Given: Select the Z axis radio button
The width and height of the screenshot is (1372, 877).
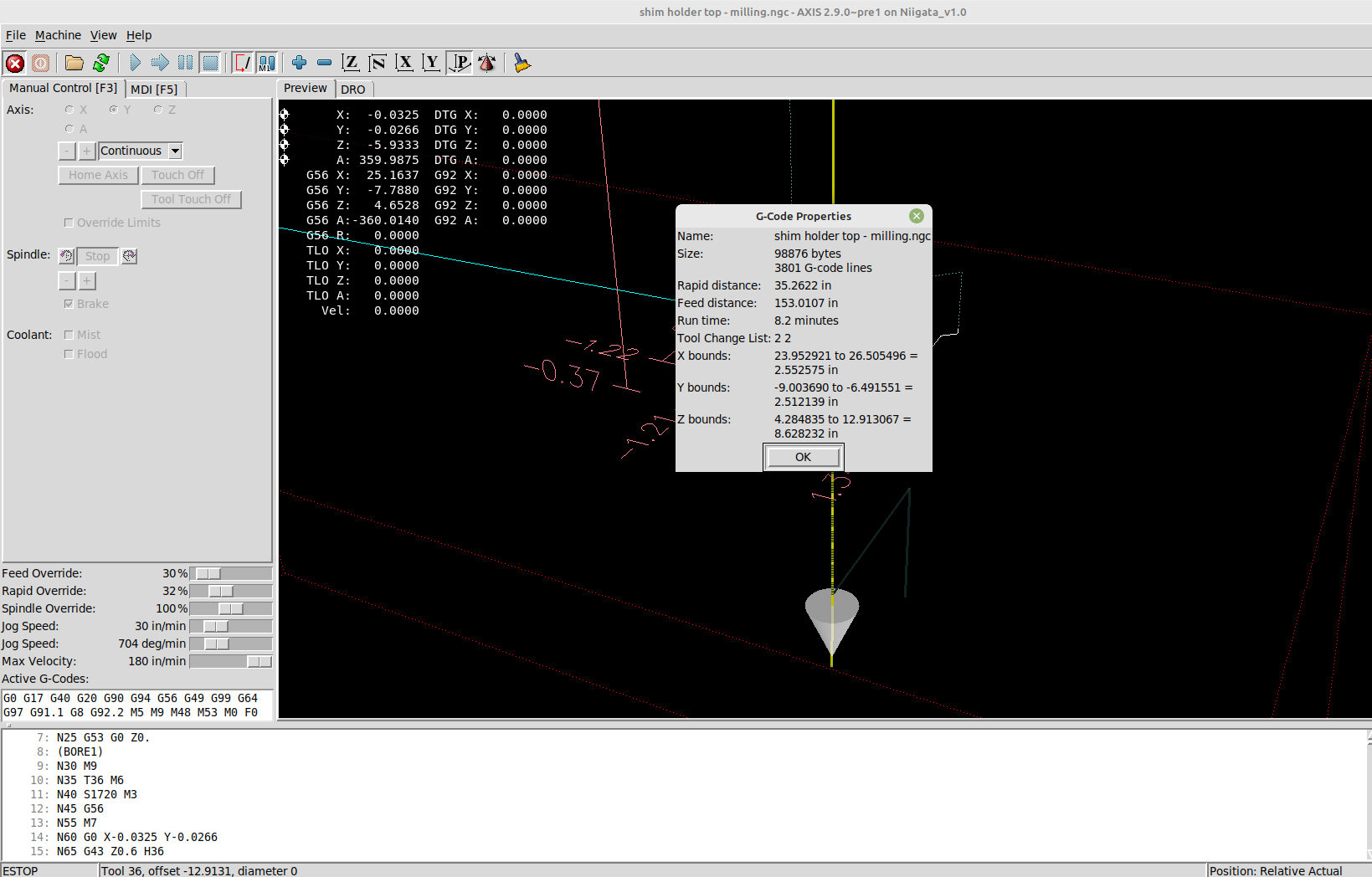Looking at the screenshot, I should pyautogui.click(x=158, y=110).
